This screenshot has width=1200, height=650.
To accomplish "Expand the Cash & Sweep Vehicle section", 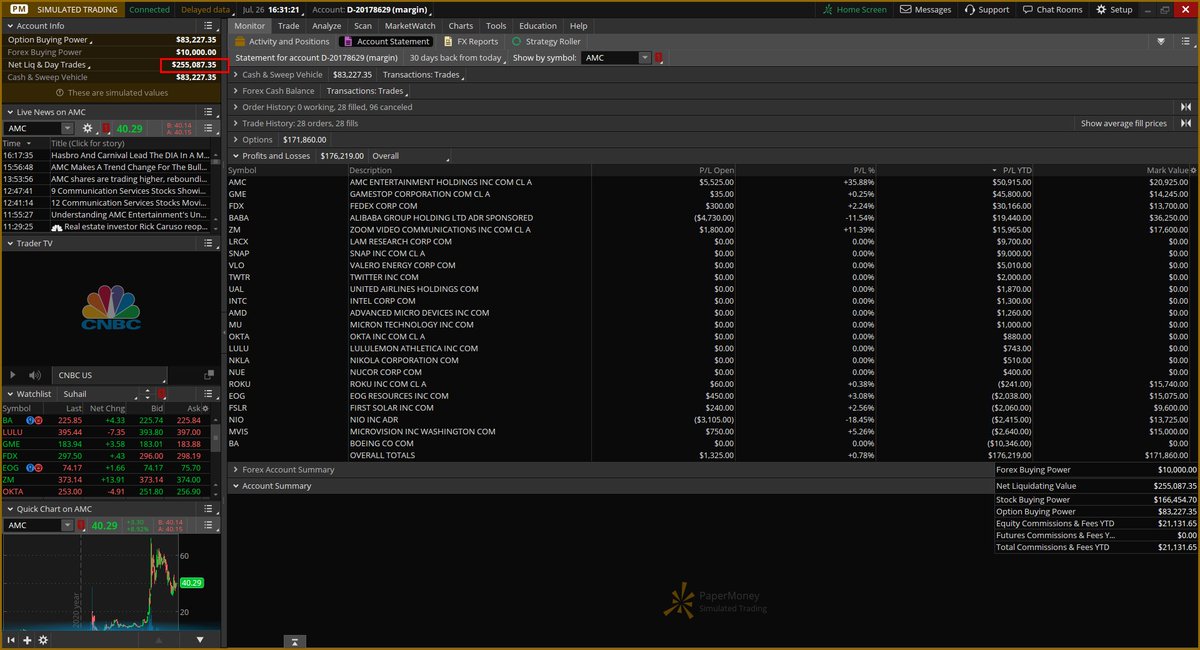I will point(235,74).
